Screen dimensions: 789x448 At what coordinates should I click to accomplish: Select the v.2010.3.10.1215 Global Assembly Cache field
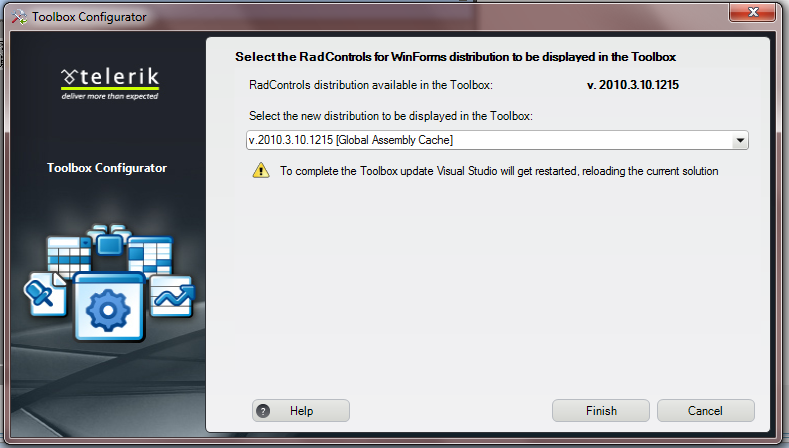(497, 140)
